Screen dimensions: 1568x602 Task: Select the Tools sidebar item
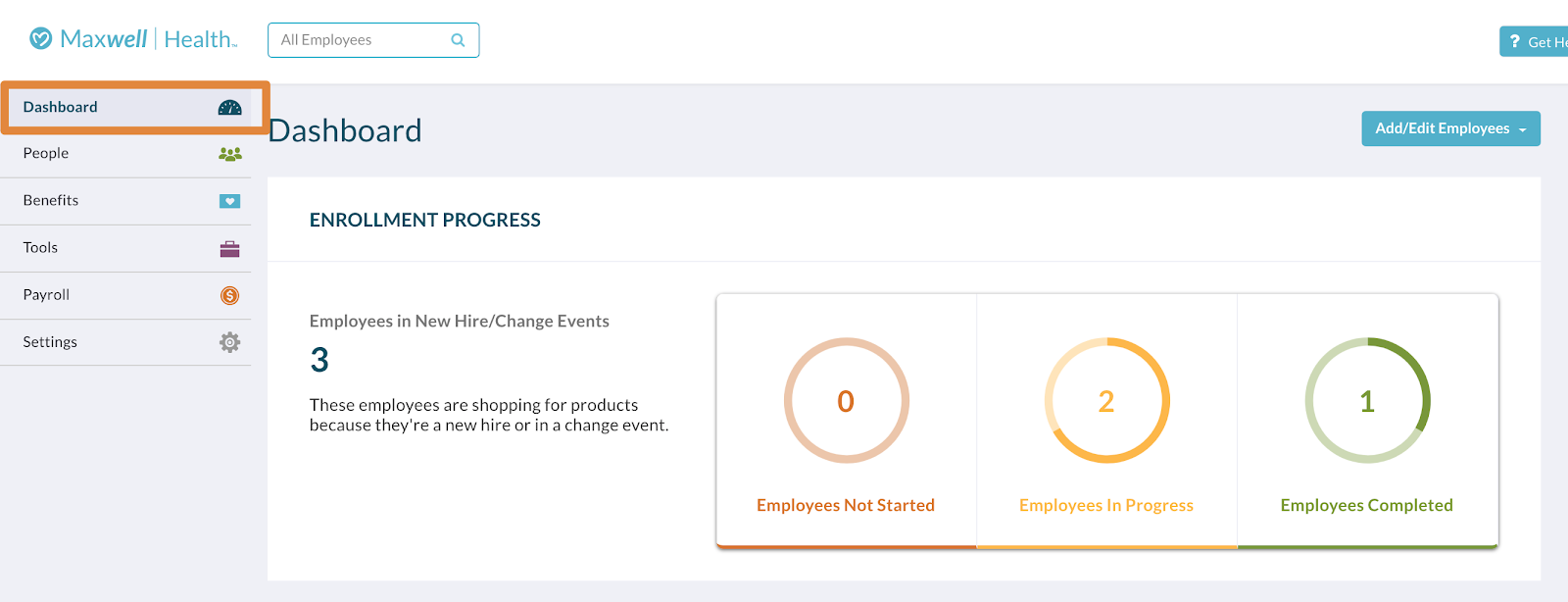coord(125,248)
